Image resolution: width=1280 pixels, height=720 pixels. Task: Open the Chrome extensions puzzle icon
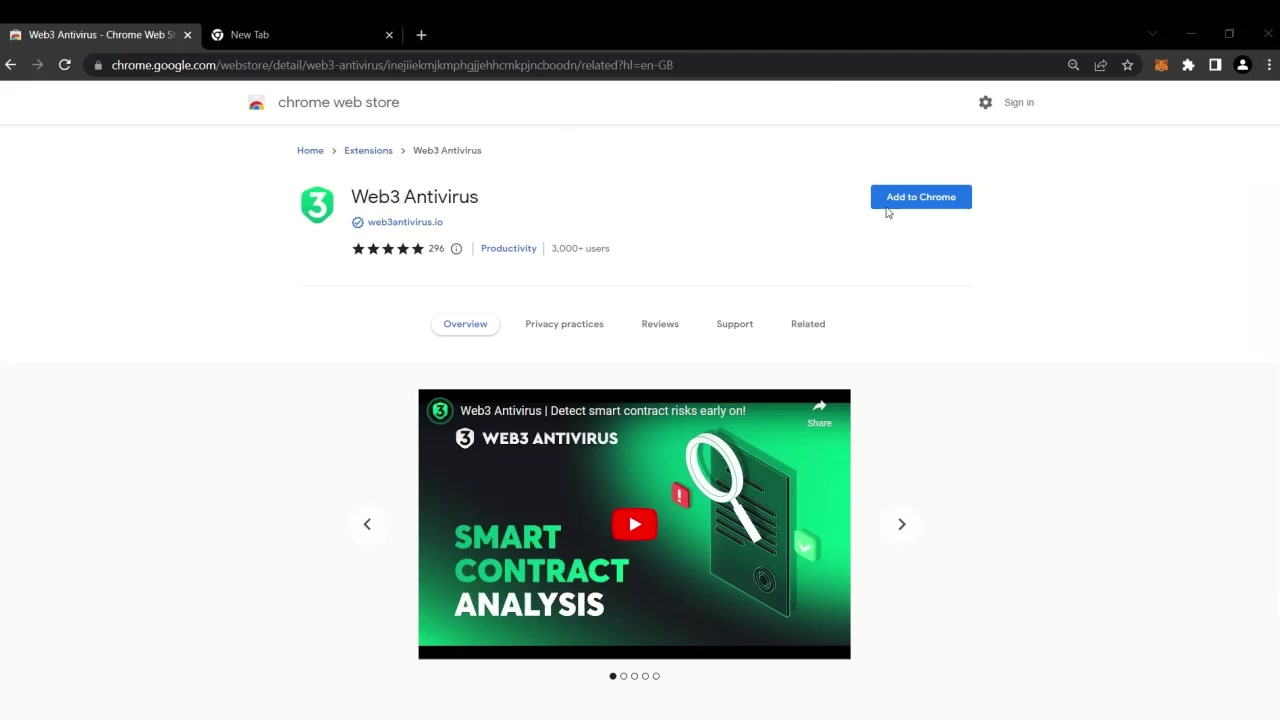click(1188, 64)
